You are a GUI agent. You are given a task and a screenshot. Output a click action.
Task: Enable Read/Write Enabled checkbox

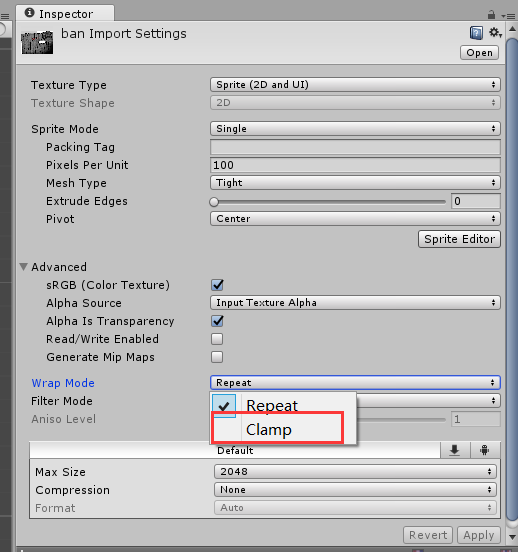(x=217, y=339)
